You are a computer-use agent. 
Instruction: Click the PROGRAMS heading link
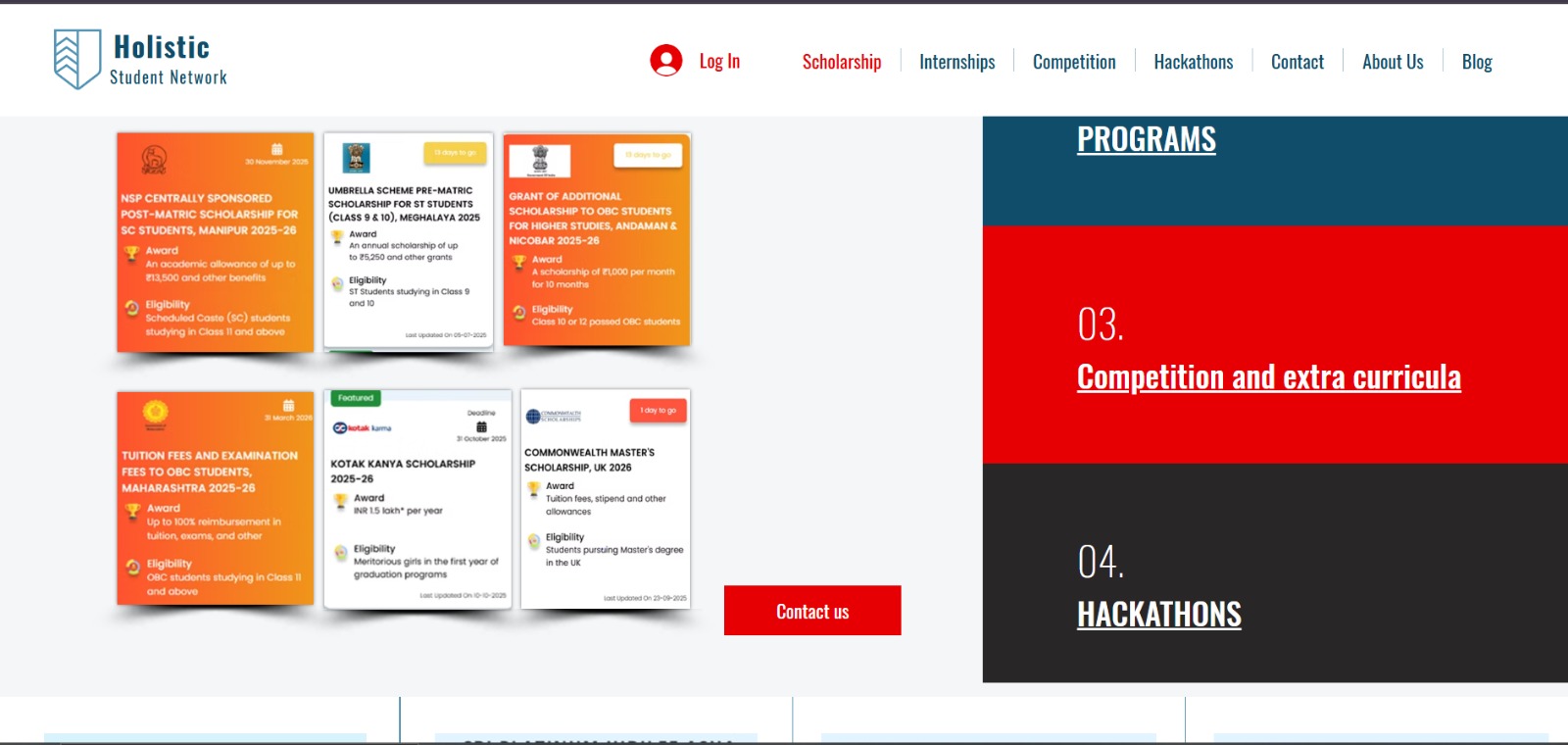click(1146, 140)
